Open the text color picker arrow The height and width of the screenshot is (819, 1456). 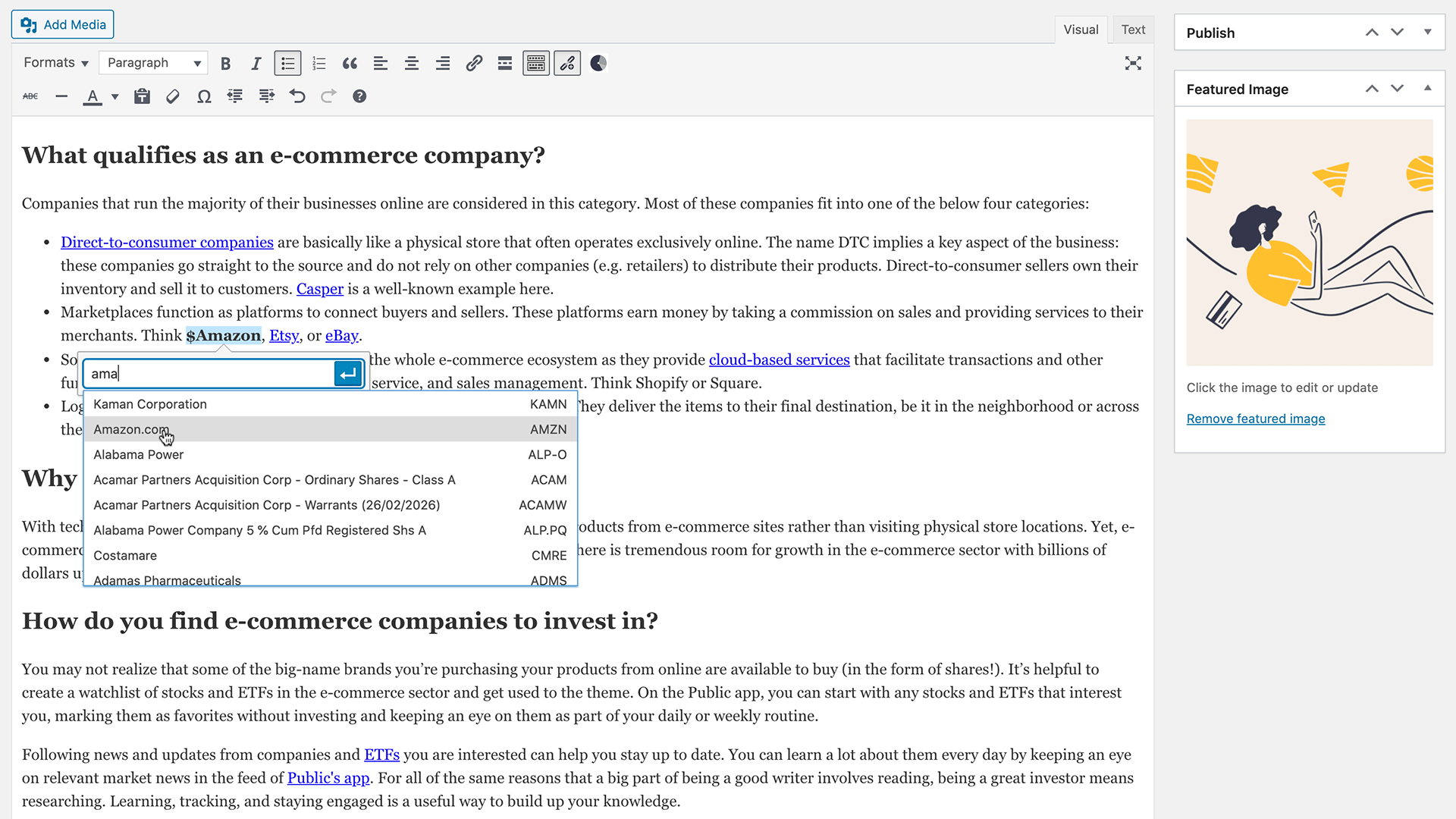point(115,96)
